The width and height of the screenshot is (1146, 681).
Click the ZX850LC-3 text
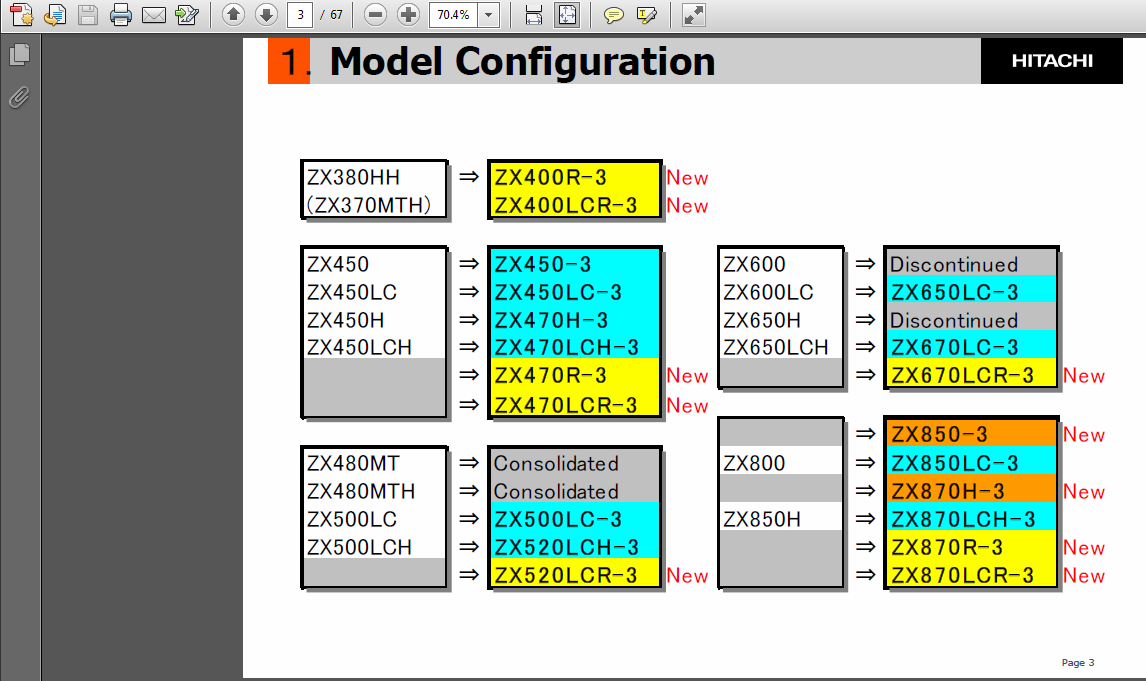pyautogui.click(x=955, y=463)
